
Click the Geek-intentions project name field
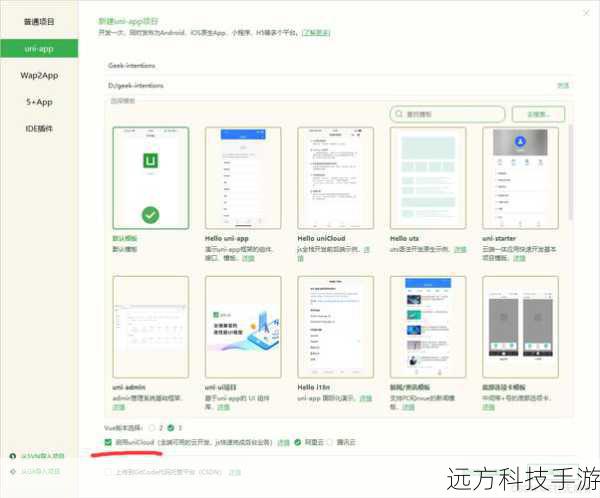[339, 66]
